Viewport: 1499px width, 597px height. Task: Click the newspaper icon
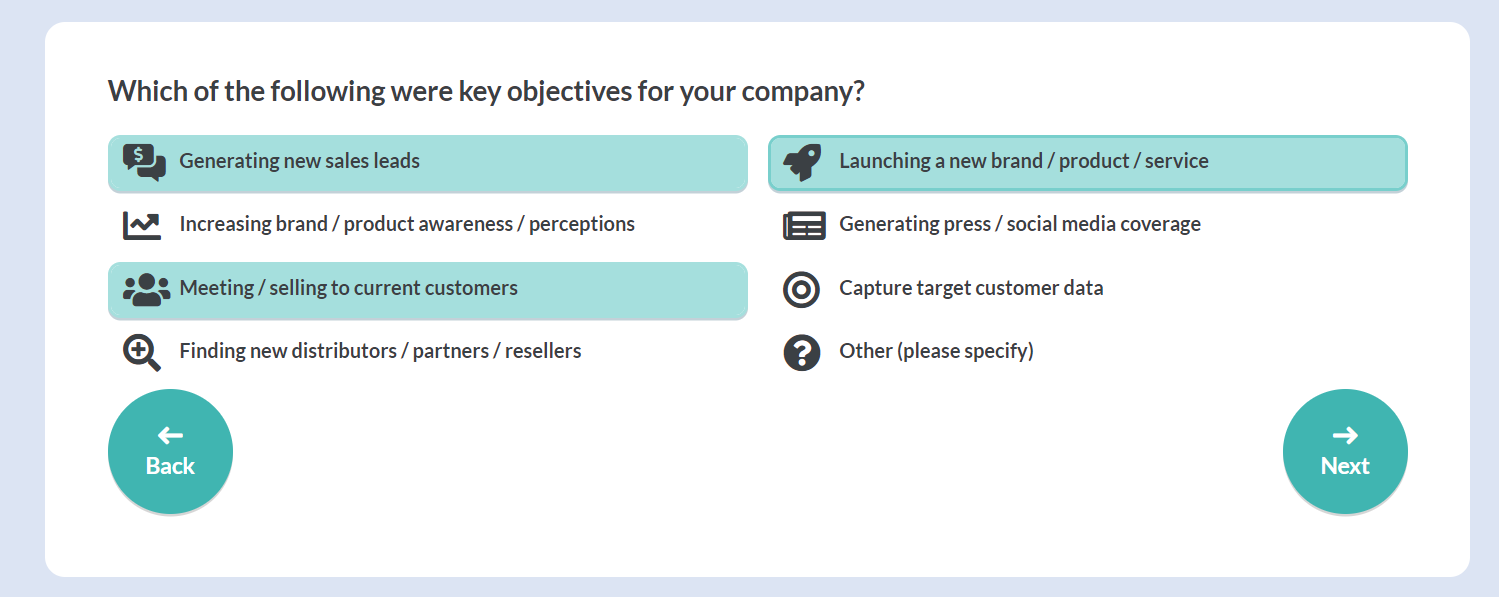[804, 226]
